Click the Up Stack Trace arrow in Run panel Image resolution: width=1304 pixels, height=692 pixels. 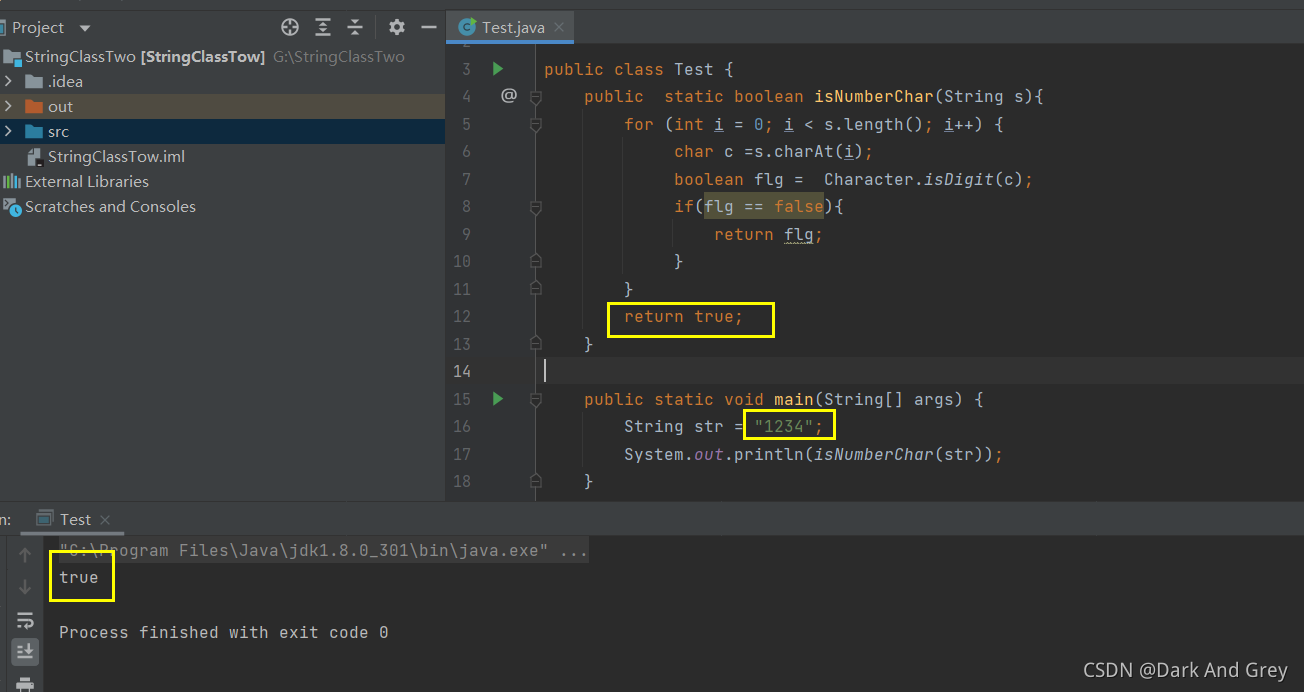(x=25, y=555)
